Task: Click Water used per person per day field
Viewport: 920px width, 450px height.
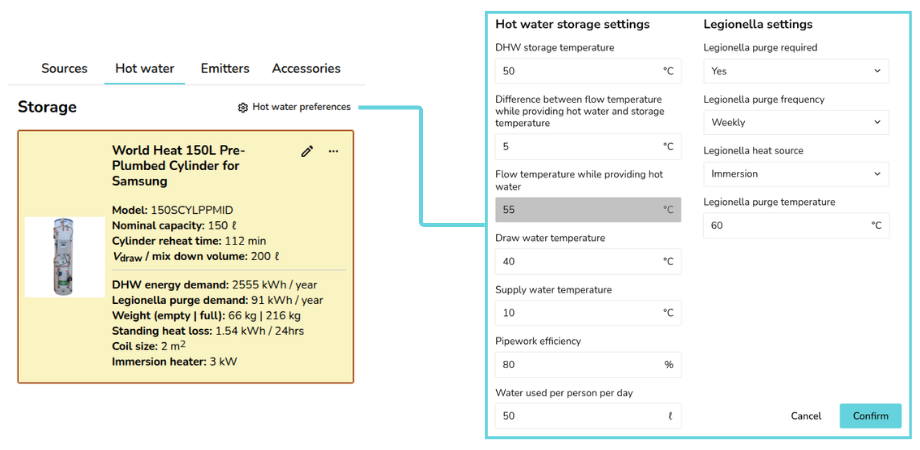Action: [x=578, y=416]
